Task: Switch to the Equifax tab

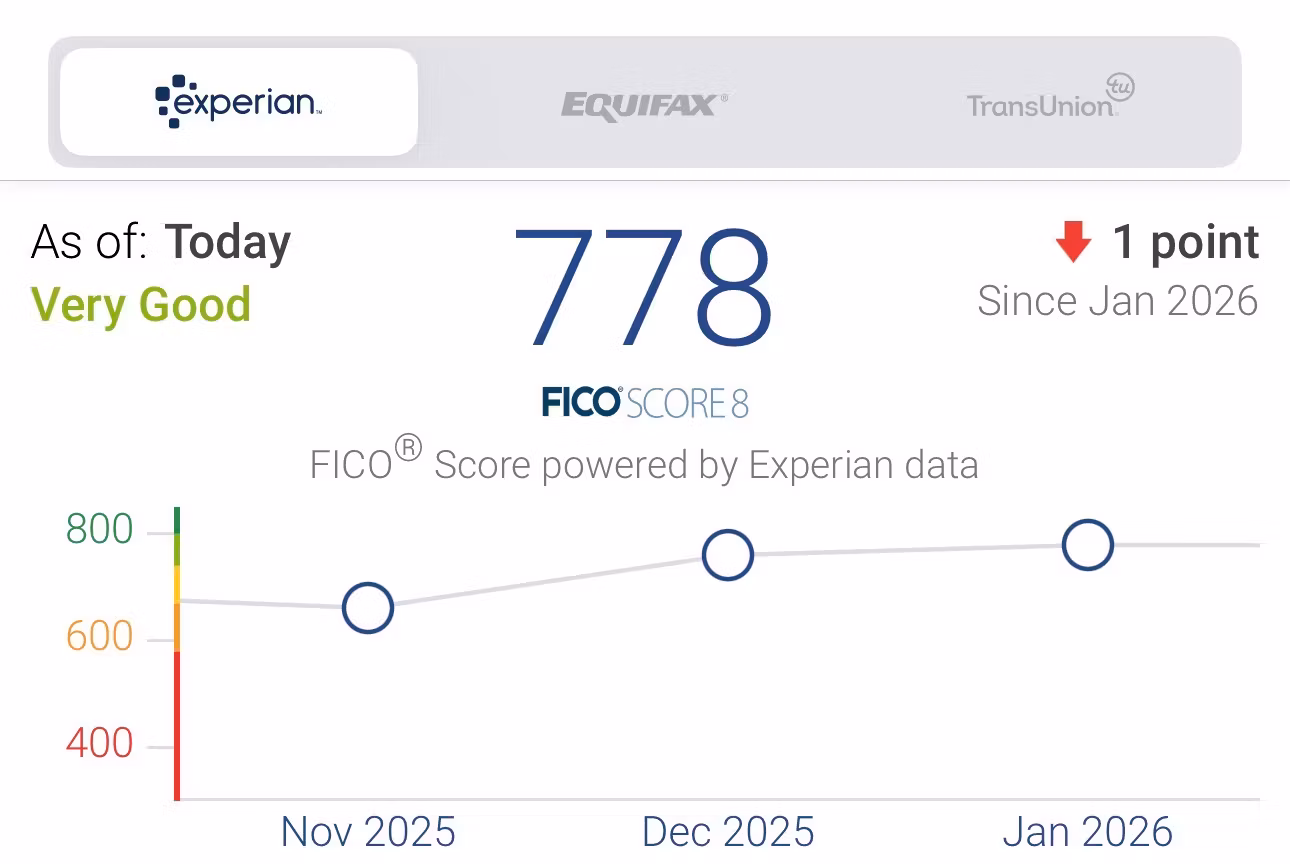Action: coord(644,103)
